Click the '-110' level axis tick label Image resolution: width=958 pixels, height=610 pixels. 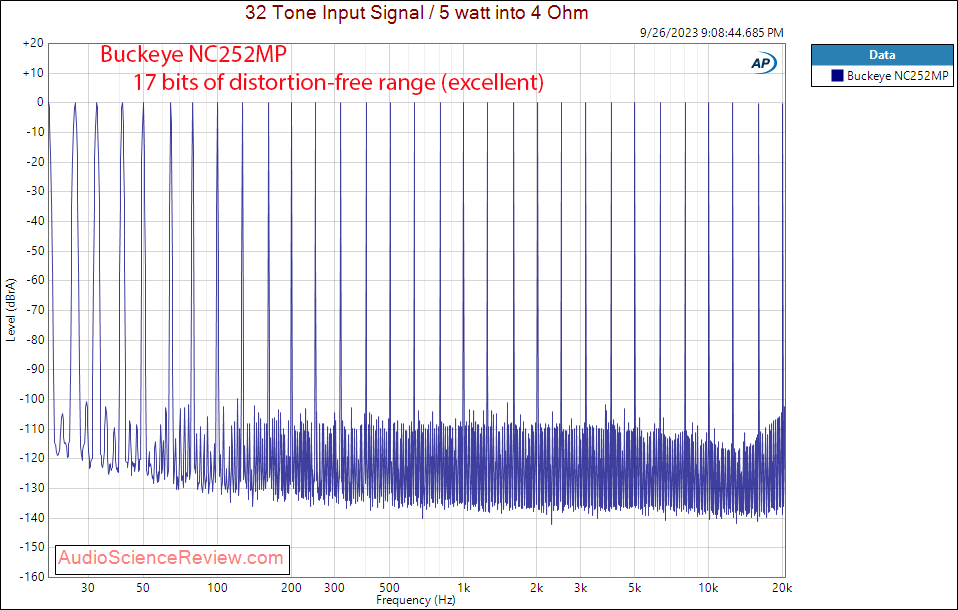32,428
